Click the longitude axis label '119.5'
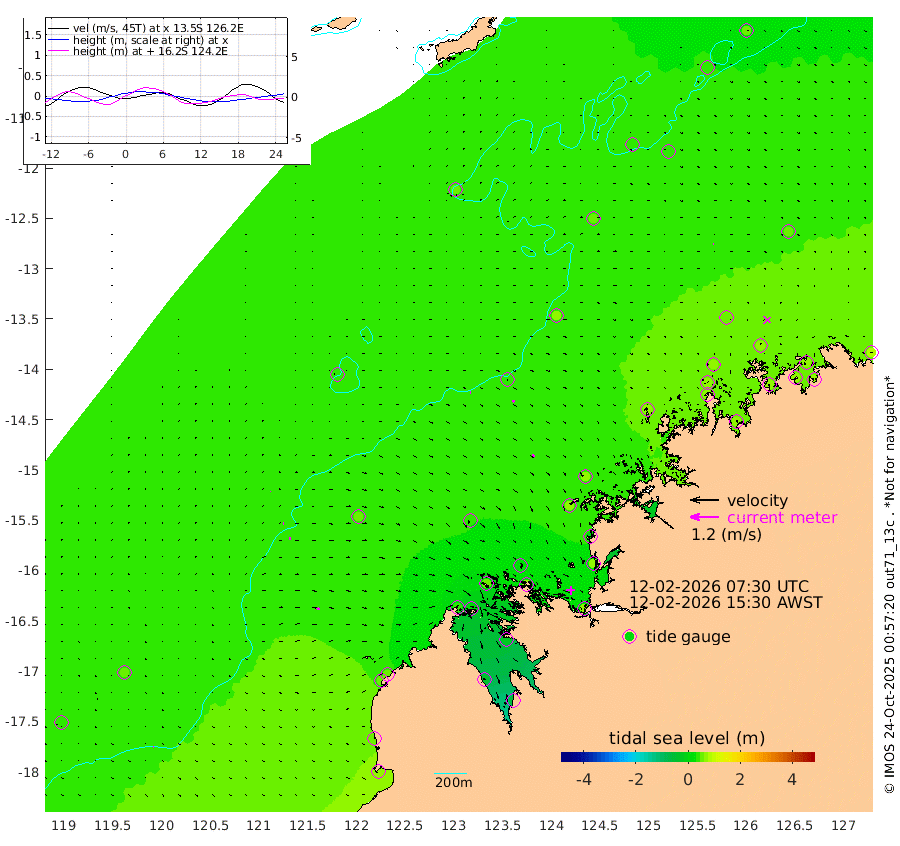Viewport: 900px width, 846px height. point(112,826)
